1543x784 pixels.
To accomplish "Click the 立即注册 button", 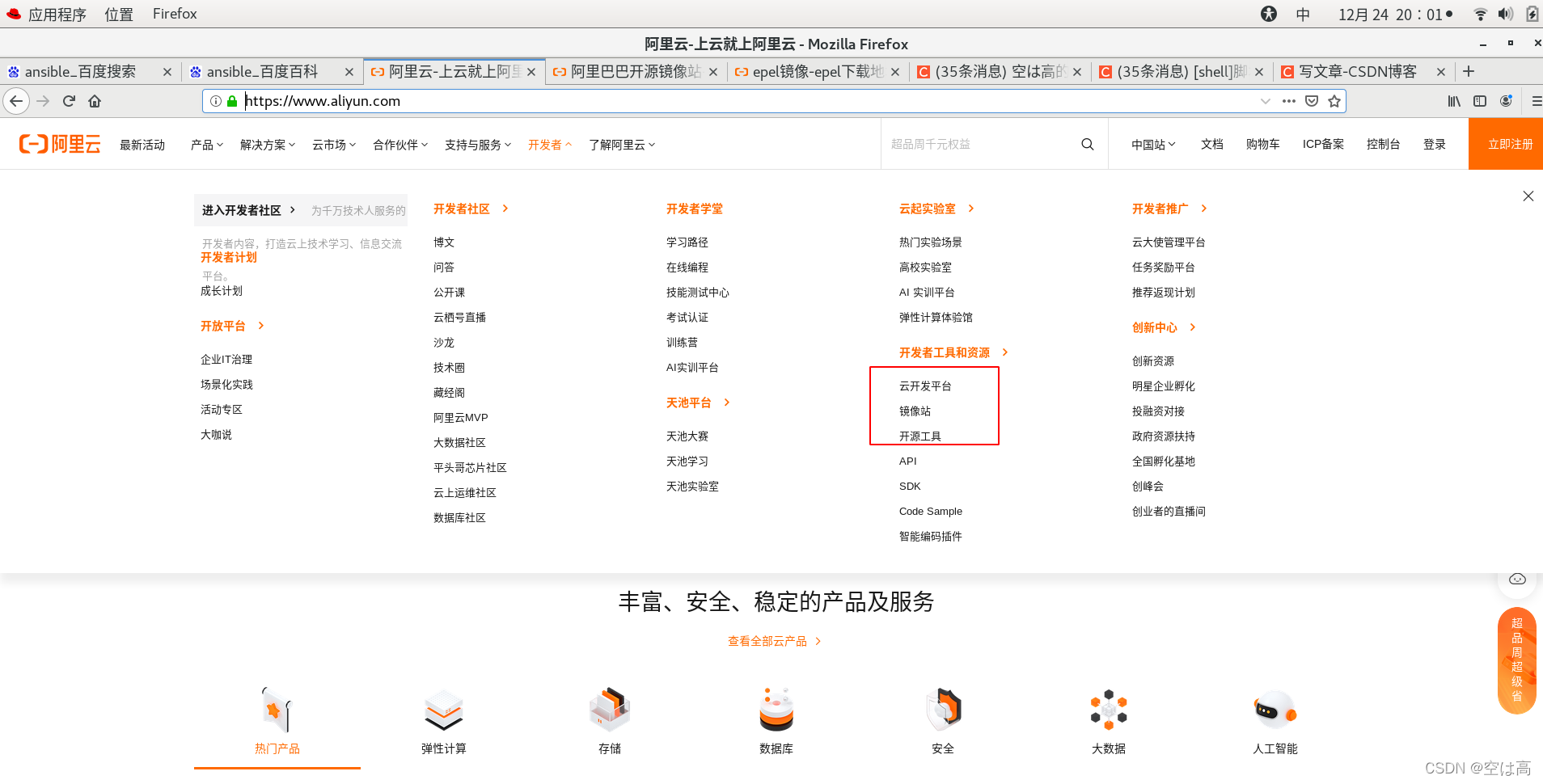I will pyautogui.click(x=1506, y=144).
